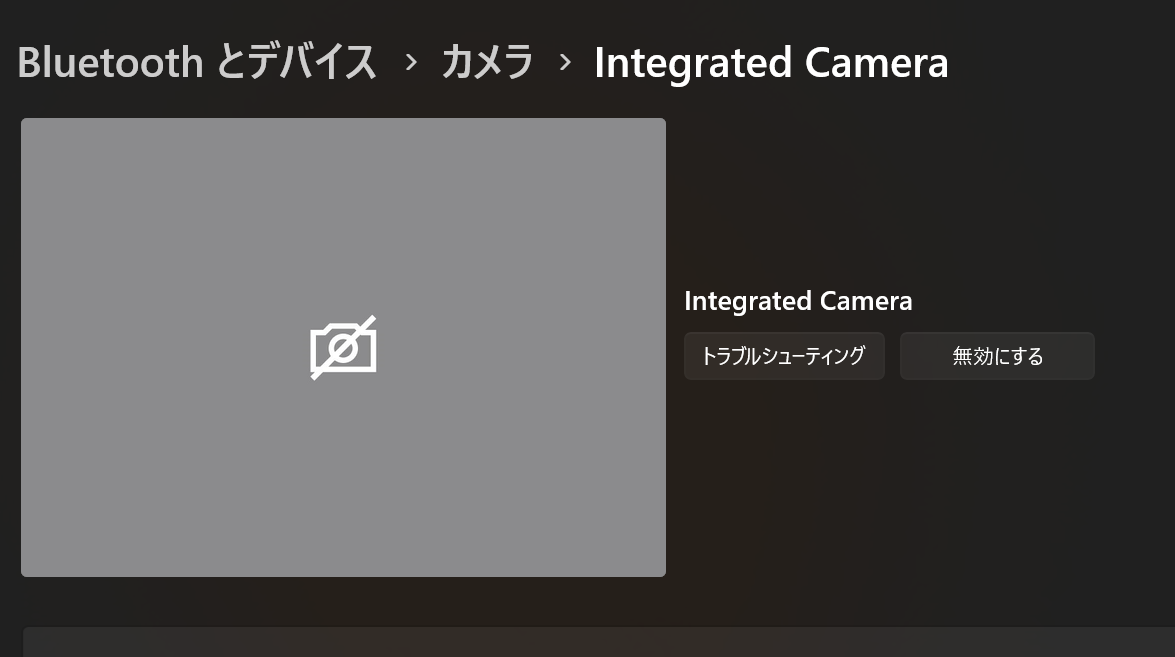Return to camera list via カメラ breadcrumb
The image size is (1175, 657).
coord(487,62)
